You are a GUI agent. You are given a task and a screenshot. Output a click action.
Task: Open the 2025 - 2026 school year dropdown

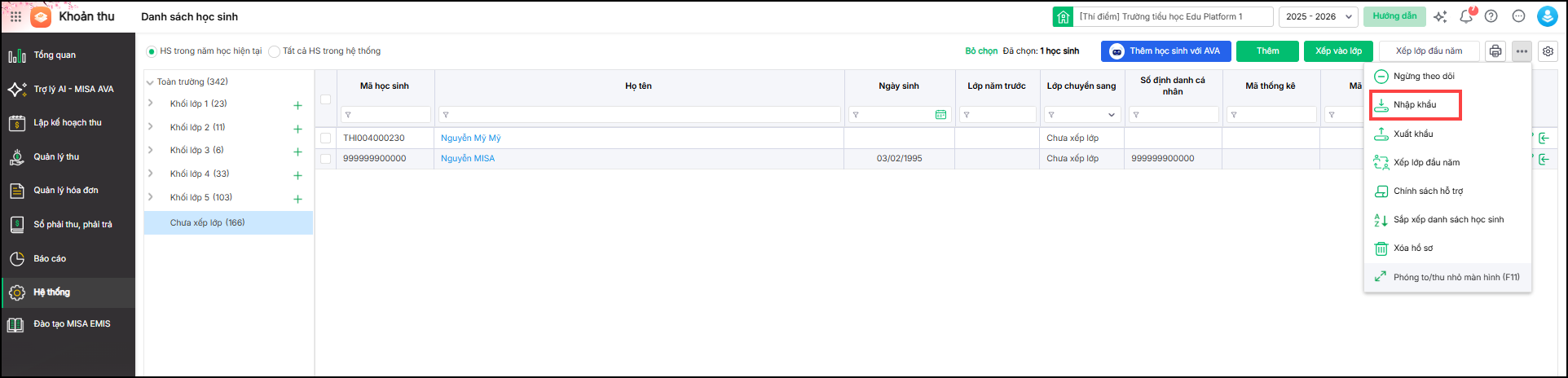(1318, 16)
